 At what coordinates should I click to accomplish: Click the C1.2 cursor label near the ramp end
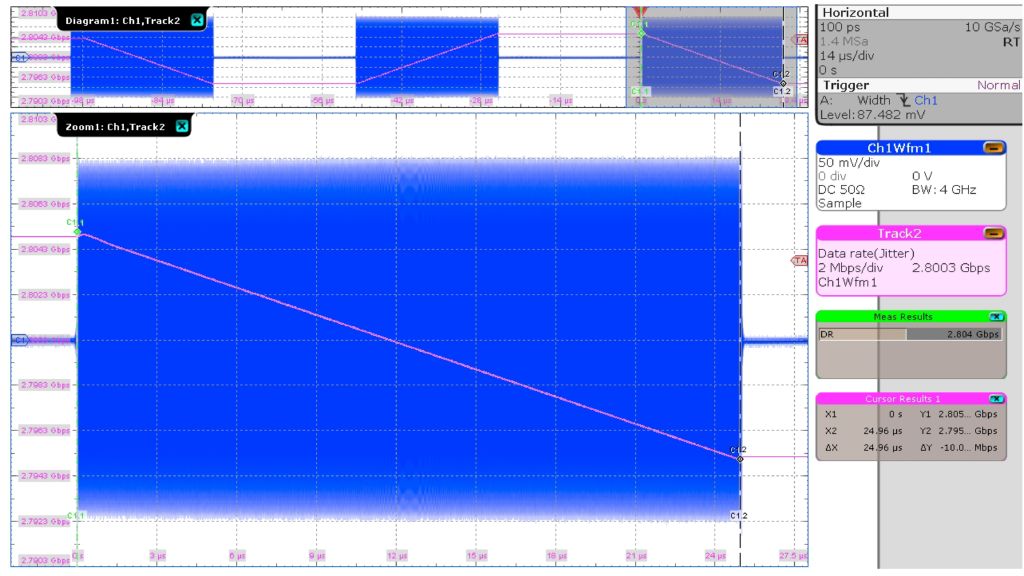pyautogui.click(x=737, y=450)
